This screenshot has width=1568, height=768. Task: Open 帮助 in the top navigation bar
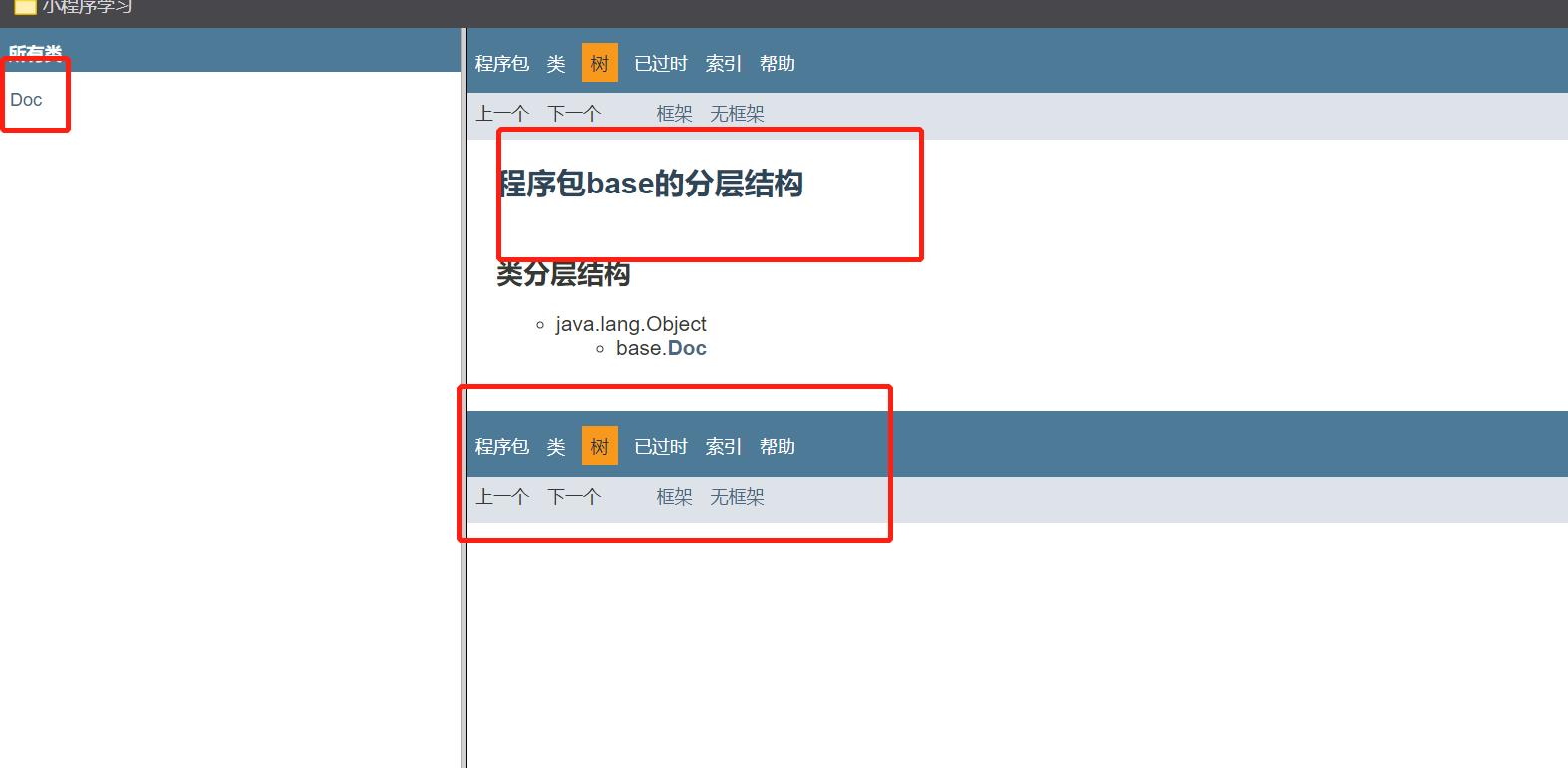pyautogui.click(x=778, y=64)
